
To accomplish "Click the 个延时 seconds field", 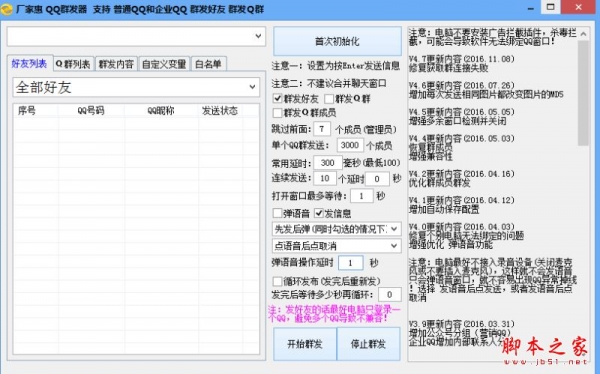I will (377, 179).
